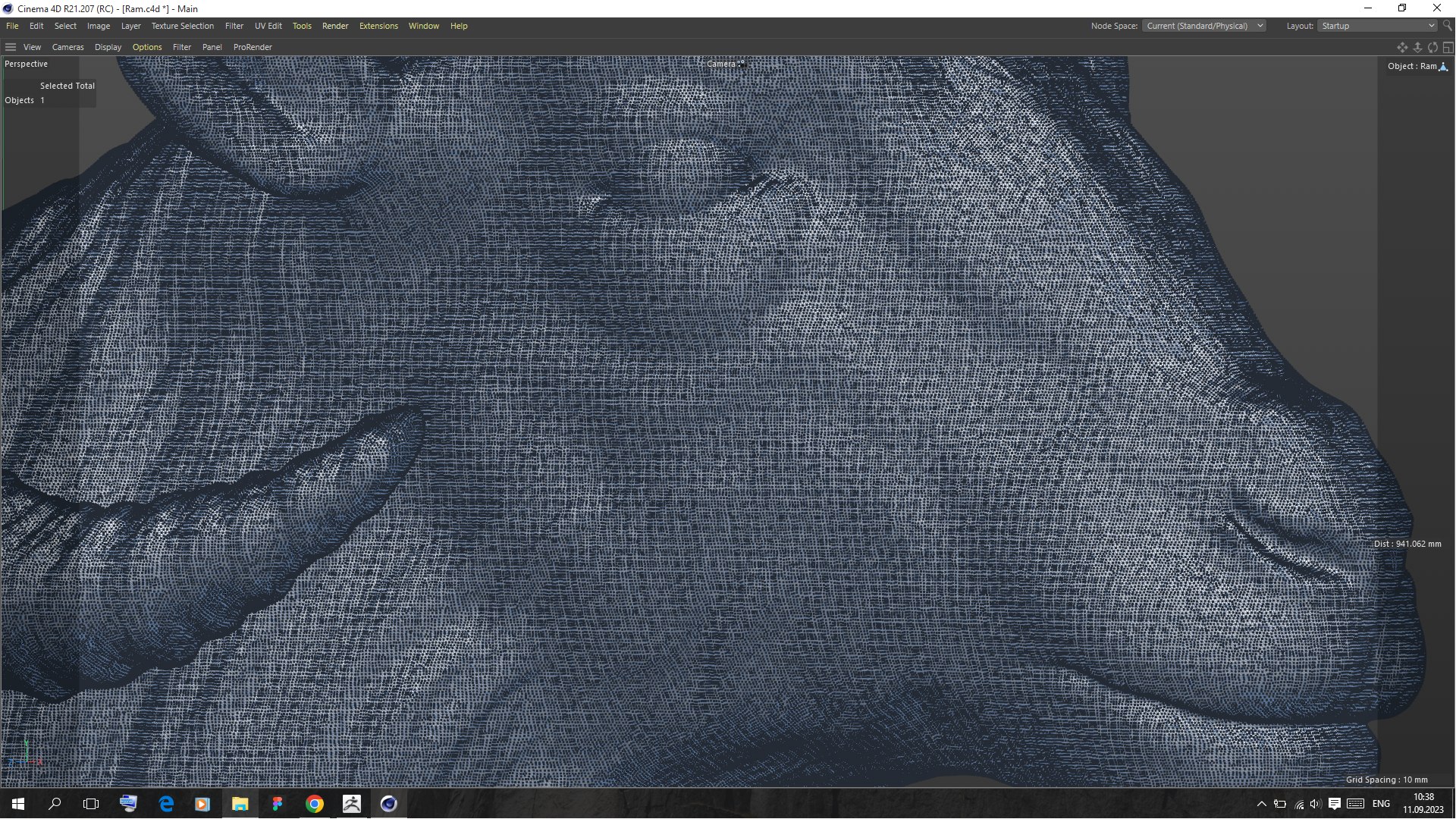Expand the Node Space dropdown

1203,26
